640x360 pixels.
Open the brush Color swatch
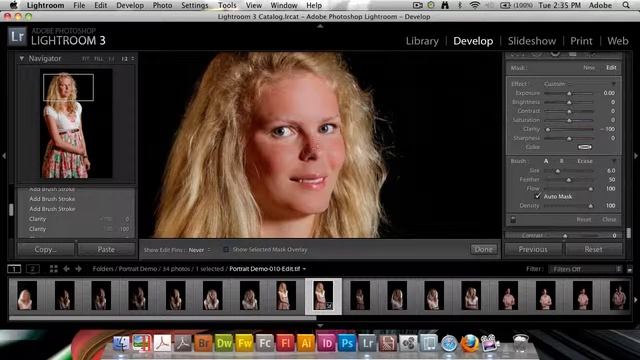pos(584,147)
